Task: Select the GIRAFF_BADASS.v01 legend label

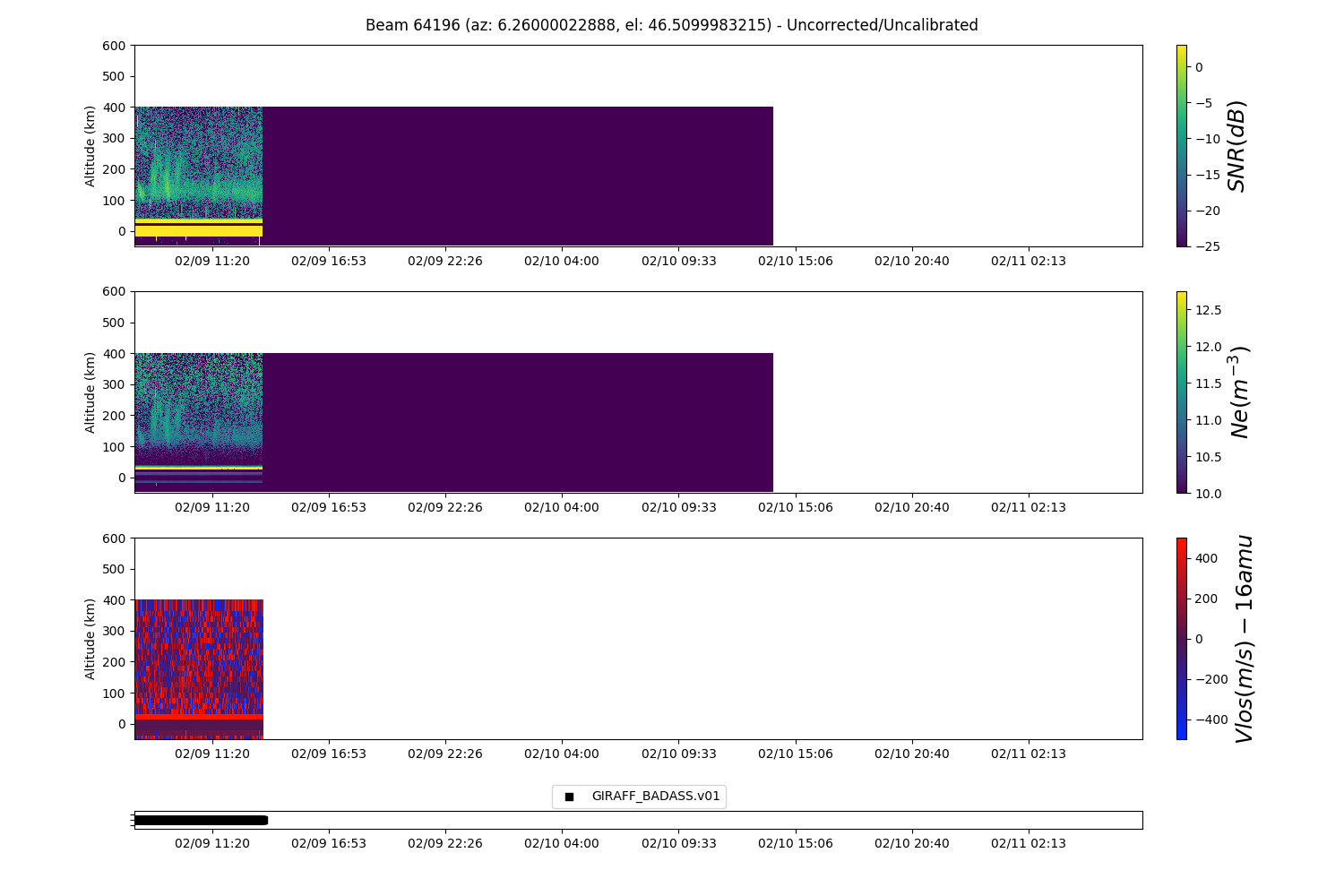Action: pos(656,796)
